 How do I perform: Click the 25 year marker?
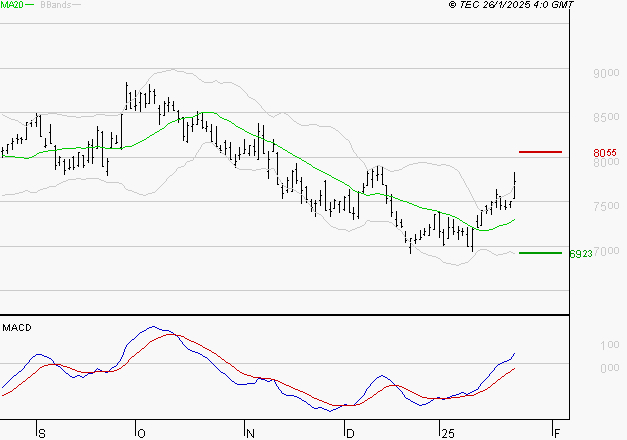448,434
